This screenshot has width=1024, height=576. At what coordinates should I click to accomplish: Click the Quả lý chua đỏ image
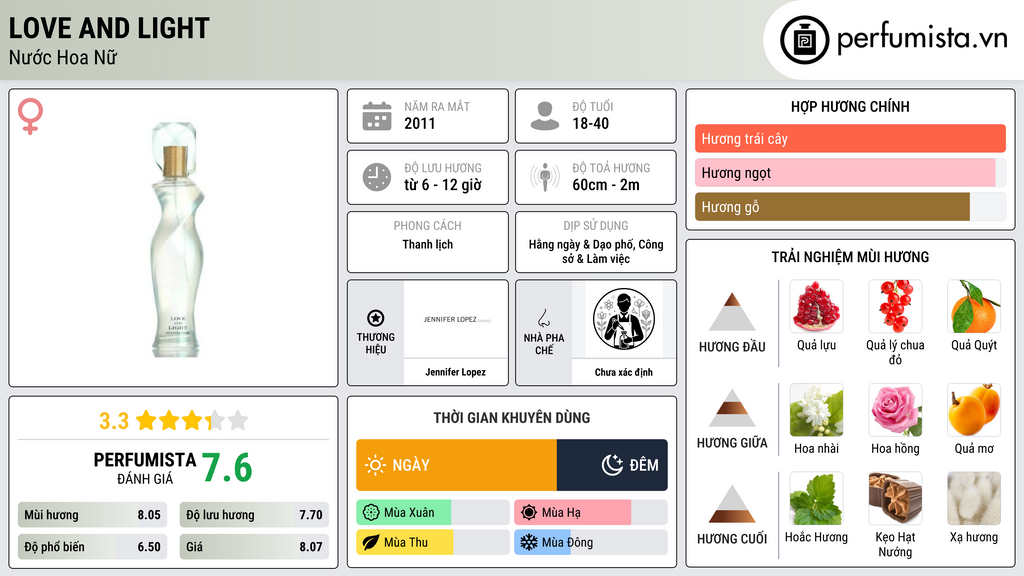(x=895, y=307)
